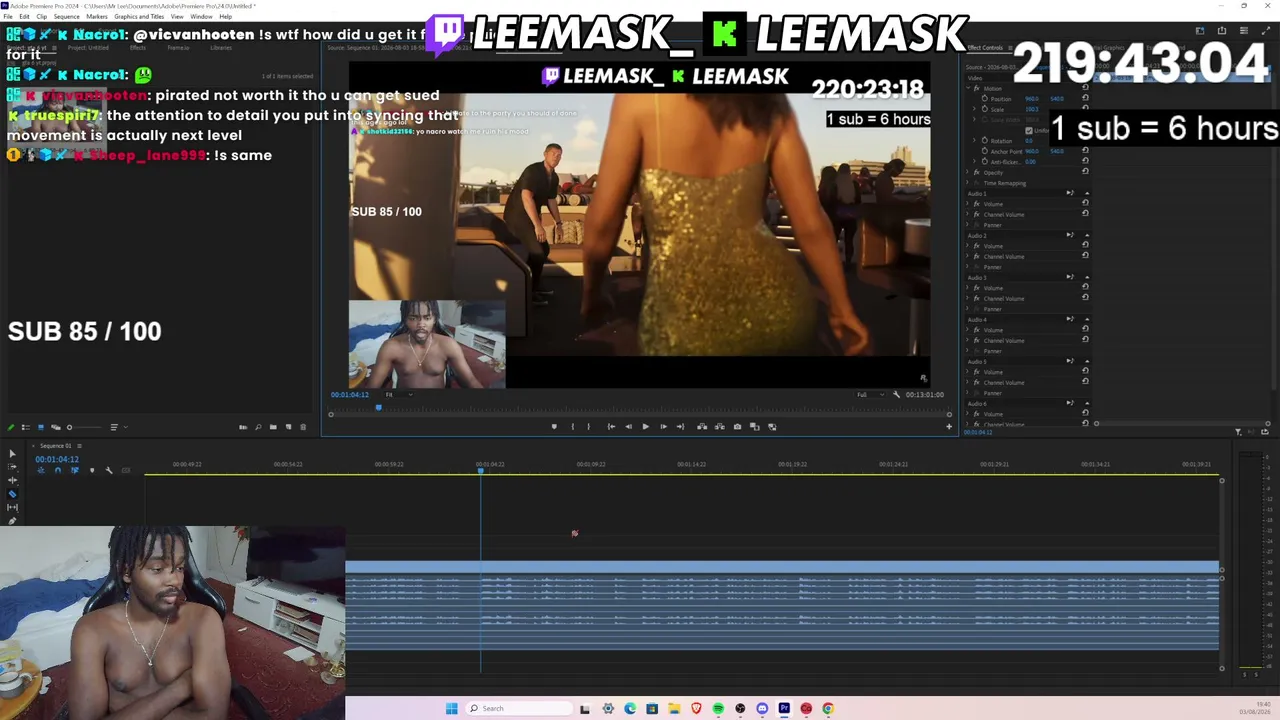
Task: Toggle Position animation stopwatch
Action: (x=984, y=99)
